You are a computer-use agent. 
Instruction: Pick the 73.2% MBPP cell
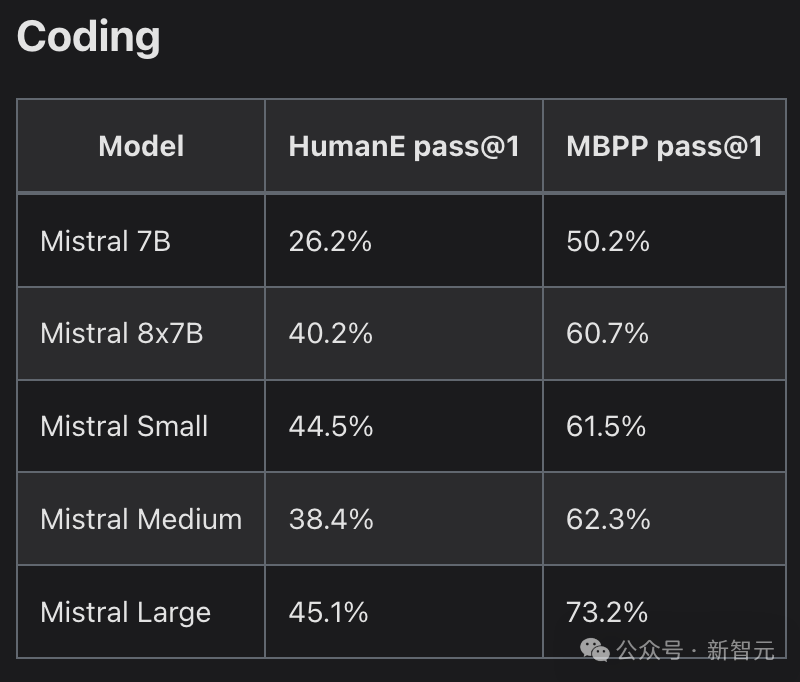[607, 612]
